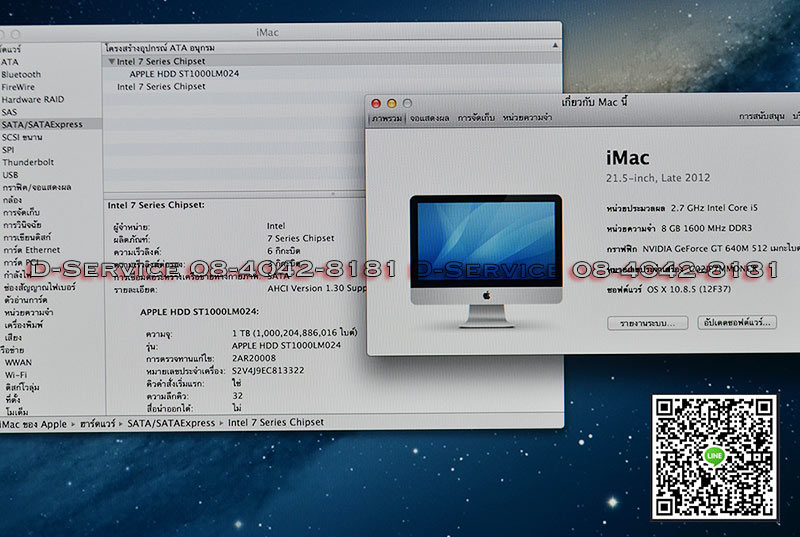Click ฮาร์ดแวร์ in the bottom path bar
The height and width of the screenshot is (537, 800).
click(97, 424)
